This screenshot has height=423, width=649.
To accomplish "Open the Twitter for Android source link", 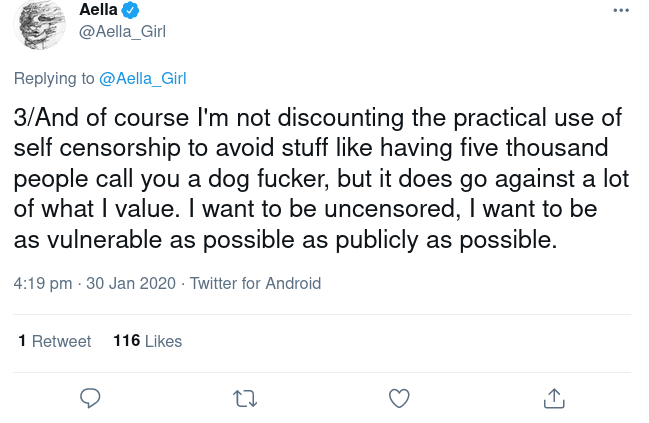I will pyautogui.click(x=255, y=283).
